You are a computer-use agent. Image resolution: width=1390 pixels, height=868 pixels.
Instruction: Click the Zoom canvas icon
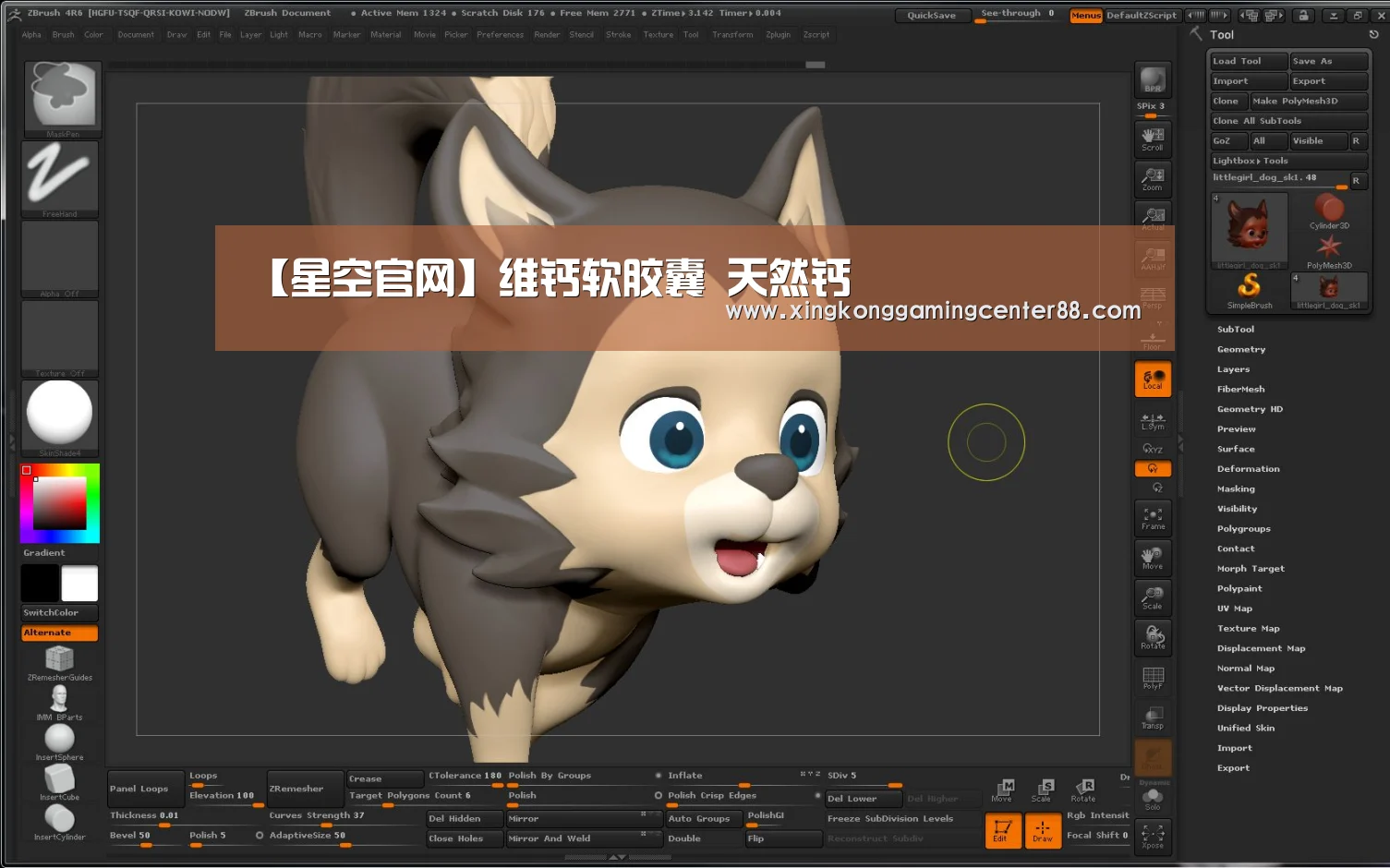click(1153, 179)
